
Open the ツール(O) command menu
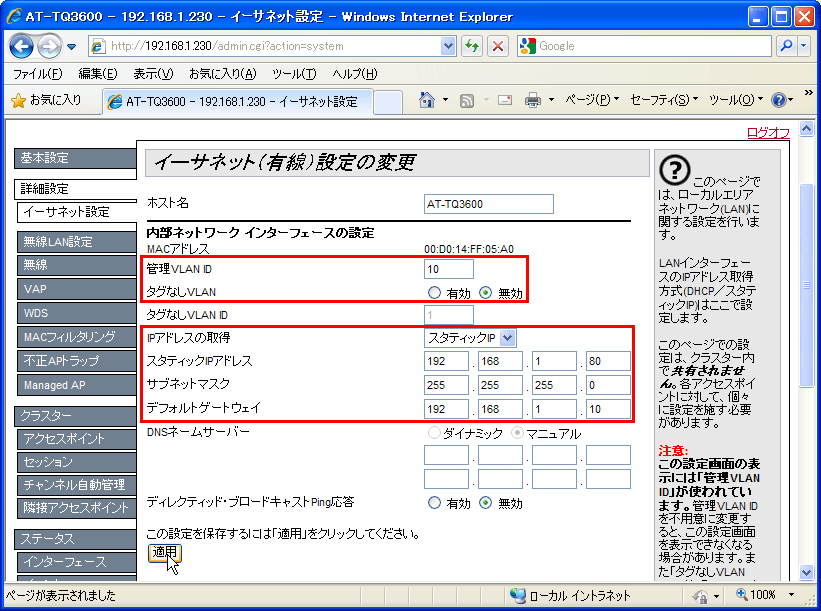pos(736,99)
